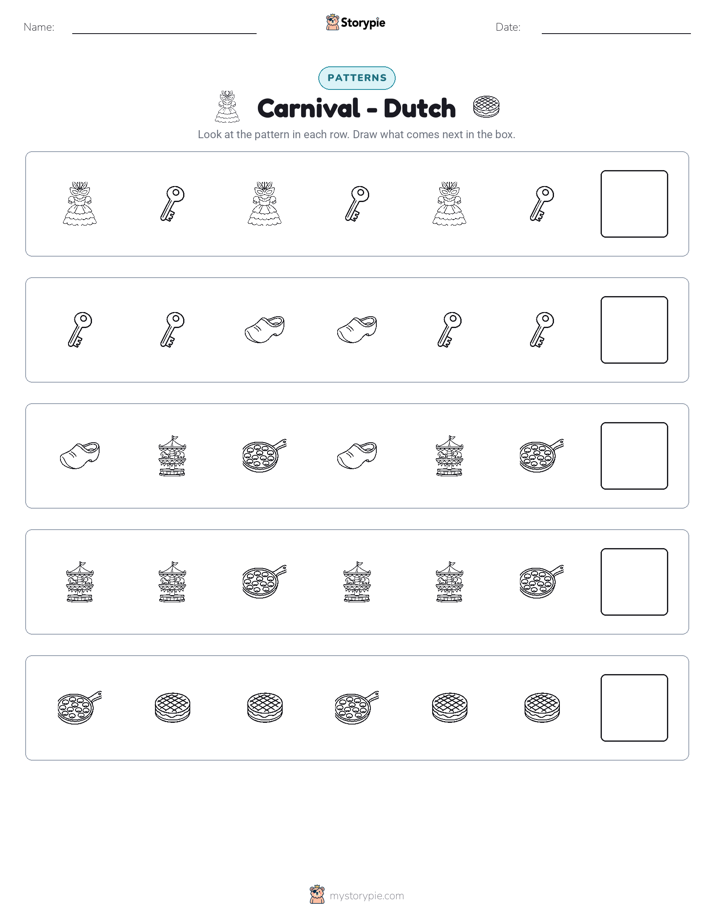Click the first carousel in row three
This screenshot has height=924, width=714.
click(x=172, y=456)
